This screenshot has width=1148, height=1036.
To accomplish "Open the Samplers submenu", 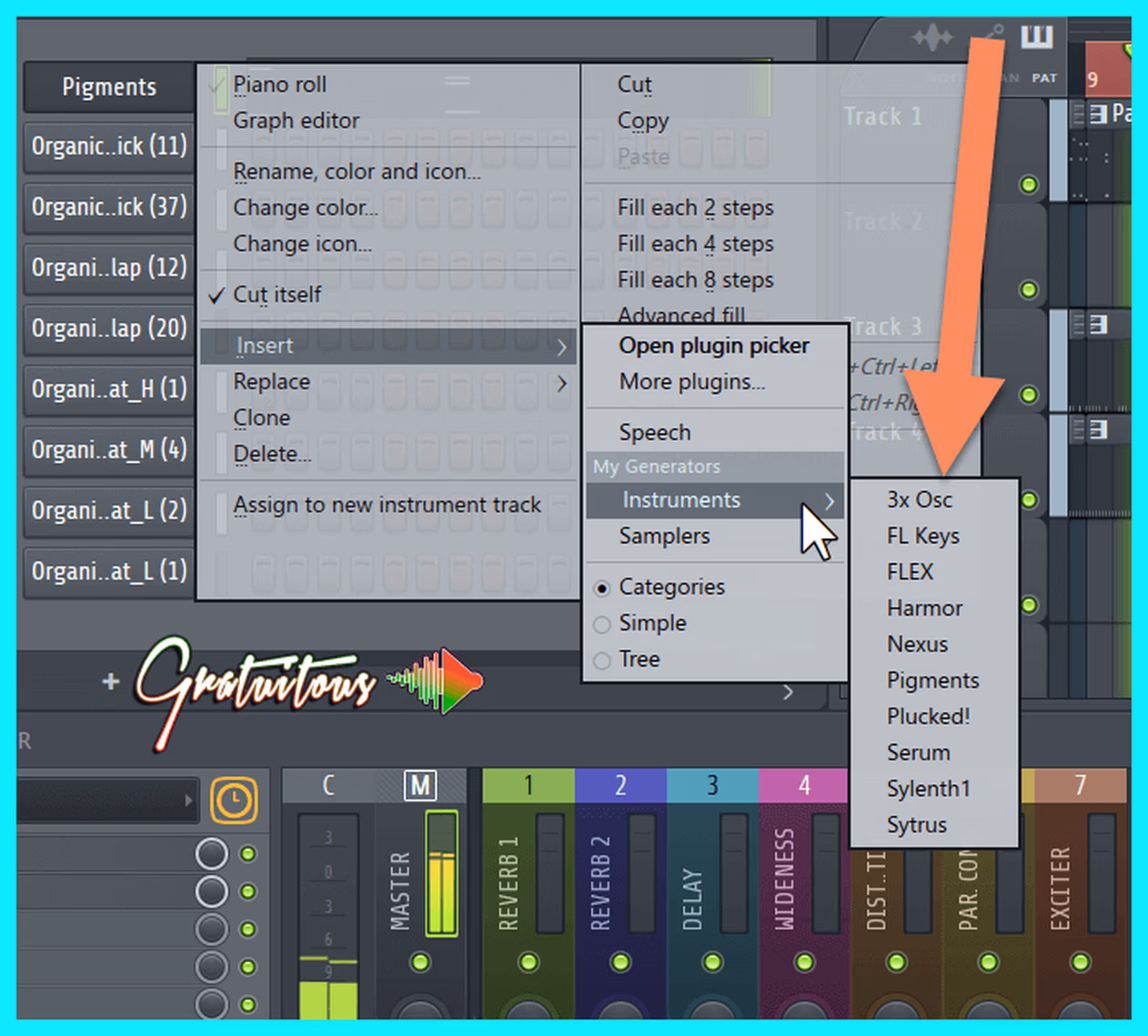I will (715, 537).
